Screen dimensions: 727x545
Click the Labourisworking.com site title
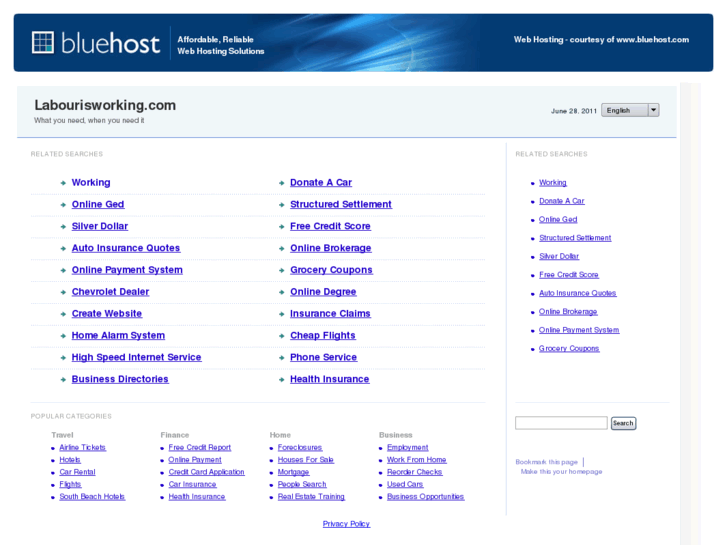105,105
